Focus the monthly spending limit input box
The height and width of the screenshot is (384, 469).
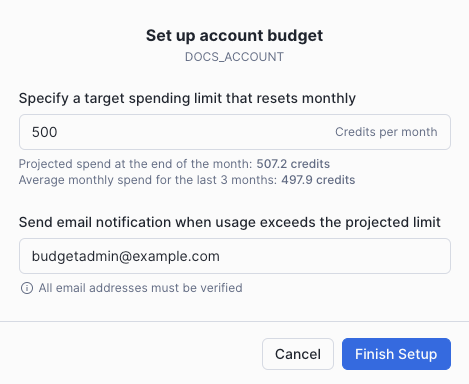[x=235, y=132]
